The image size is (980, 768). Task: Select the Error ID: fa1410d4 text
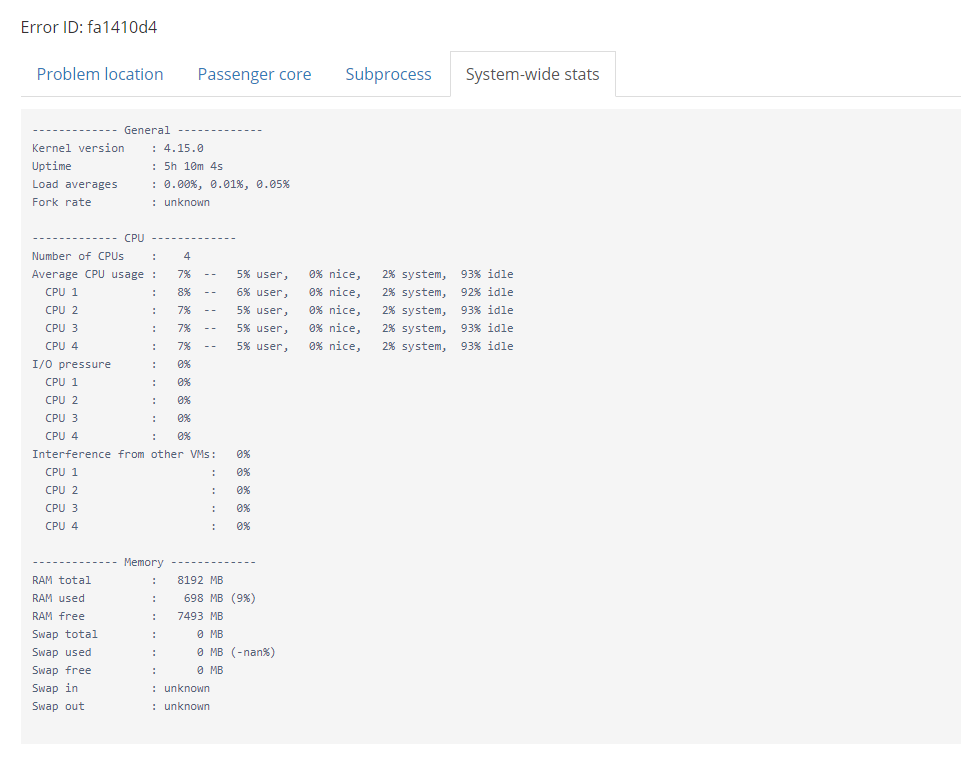pos(89,27)
